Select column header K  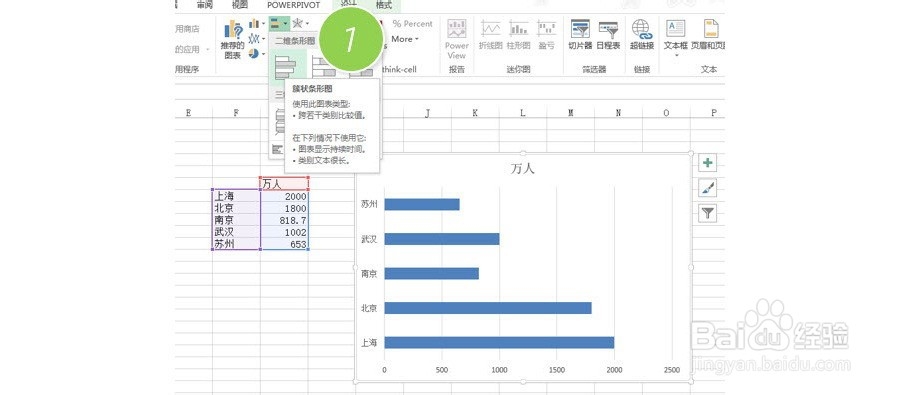[475, 113]
